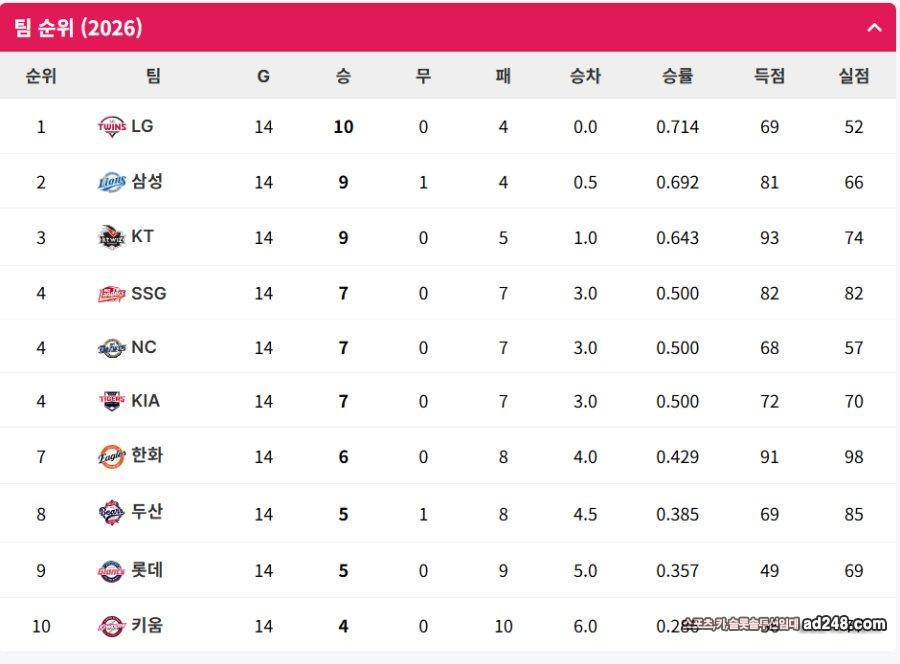Viewport: 900px width, 664px height.
Task: Click the 승률 column header
Action: pos(677,76)
